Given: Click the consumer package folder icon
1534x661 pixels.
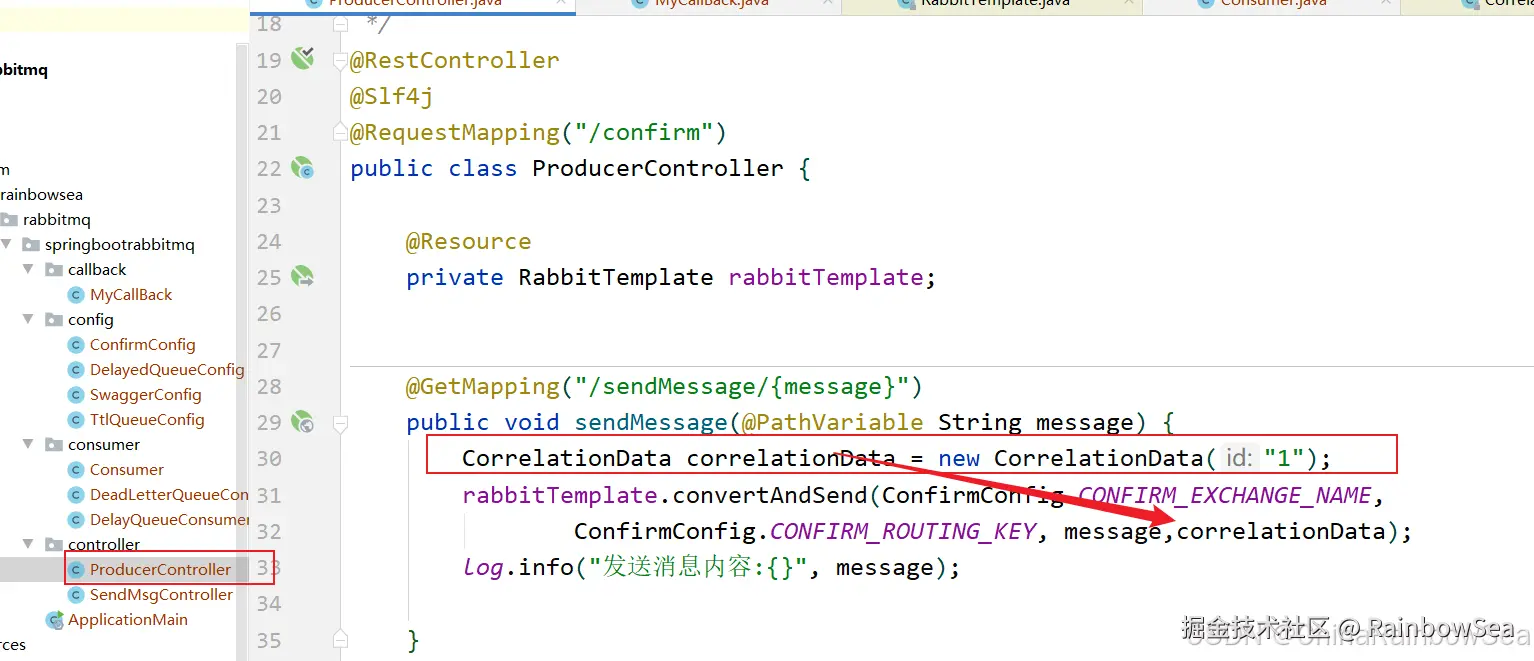Looking at the screenshot, I should click(x=54, y=445).
